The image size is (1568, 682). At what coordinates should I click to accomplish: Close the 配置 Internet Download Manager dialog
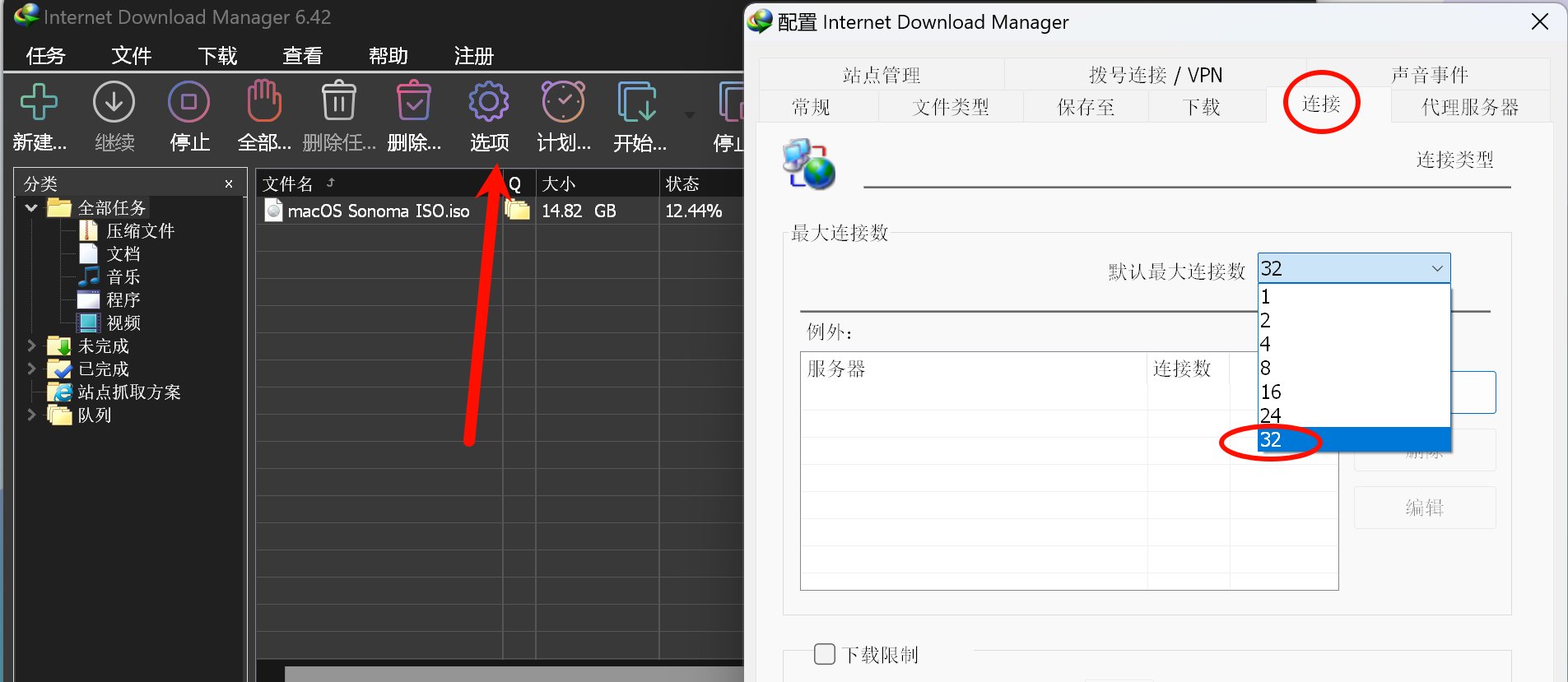[x=1540, y=21]
